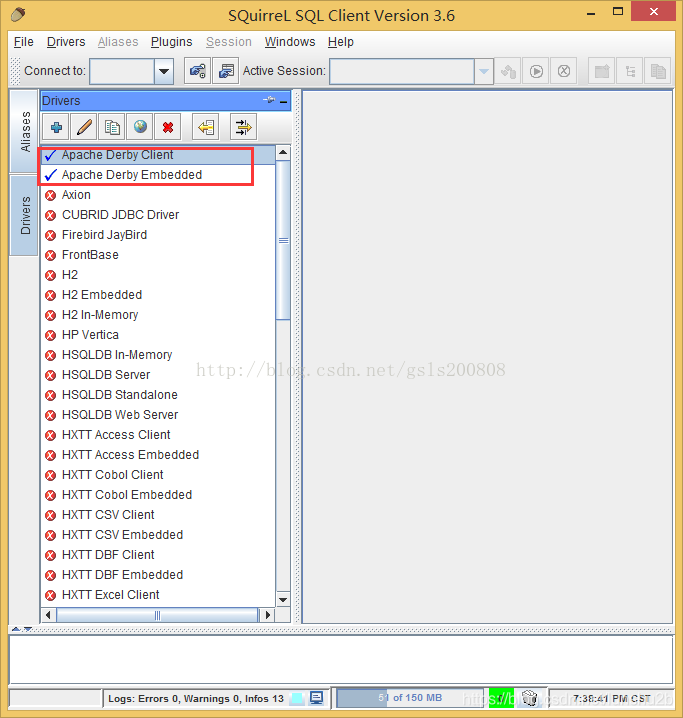Click the Create new driver plus icon
This screenshot has height=718, width=683.
tap(56, 127)
